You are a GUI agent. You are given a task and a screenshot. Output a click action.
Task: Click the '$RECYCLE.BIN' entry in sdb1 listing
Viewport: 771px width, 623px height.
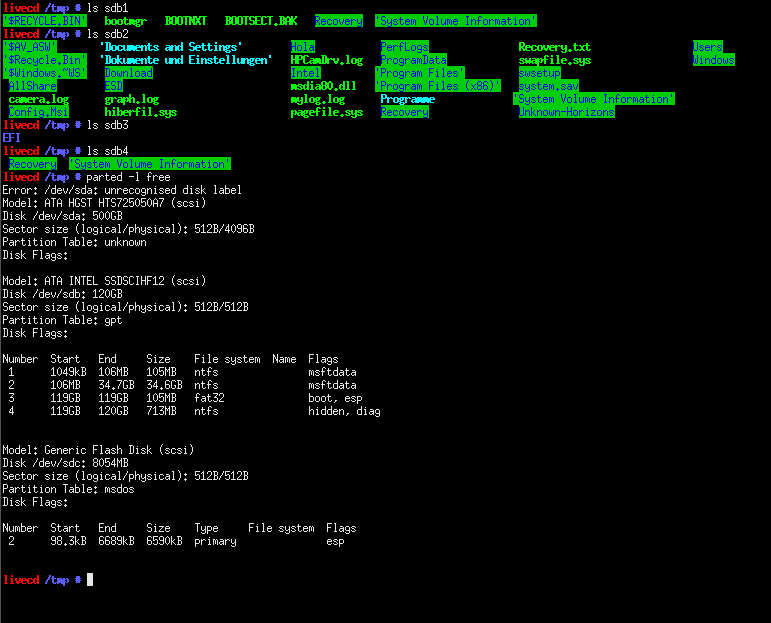pyautogui.click(x=45, y=21)
